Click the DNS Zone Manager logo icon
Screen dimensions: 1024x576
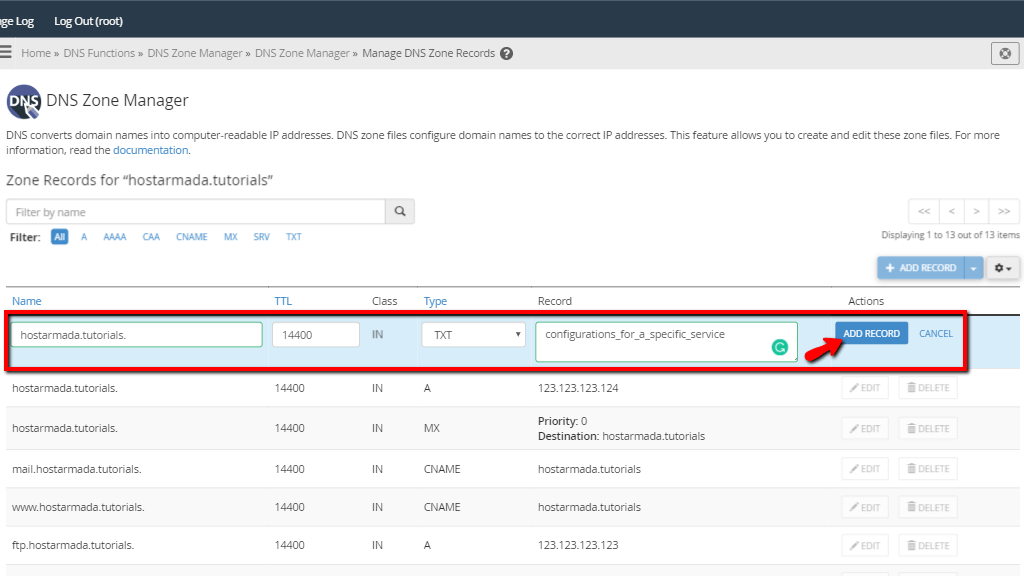24,101
